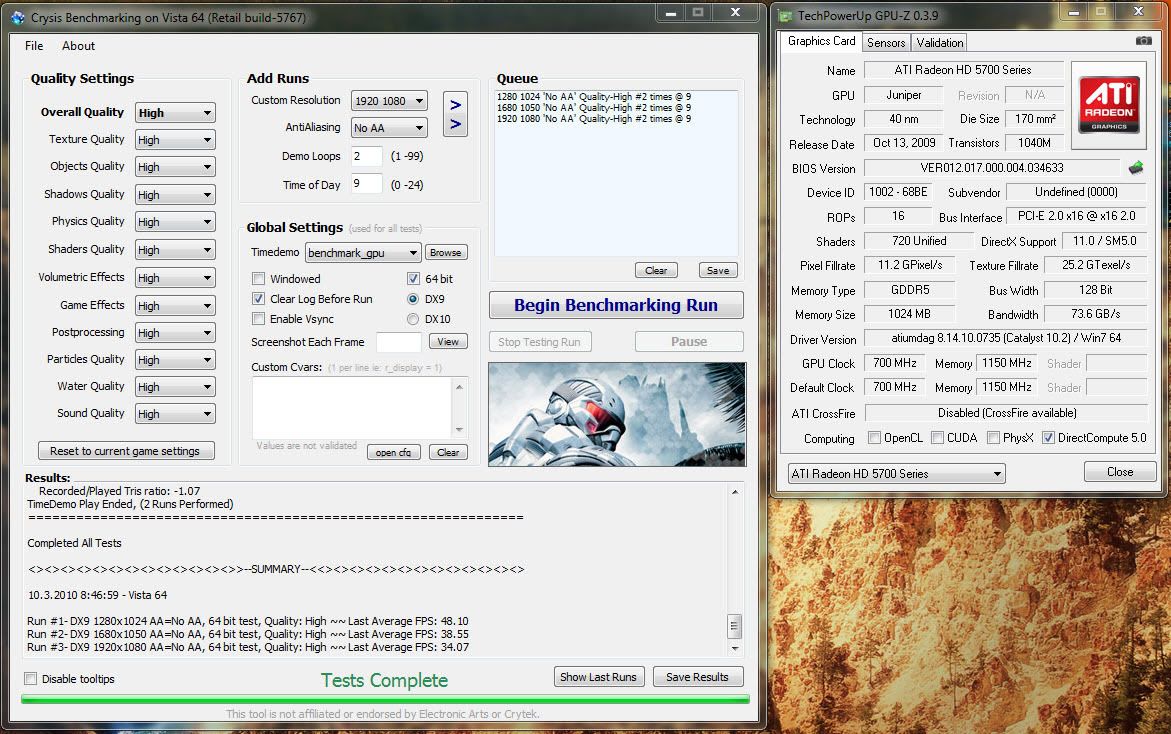Open Shadows Quality dropdown
The width and height of the screenshot is (1171, 734).
tap(175, 195)
